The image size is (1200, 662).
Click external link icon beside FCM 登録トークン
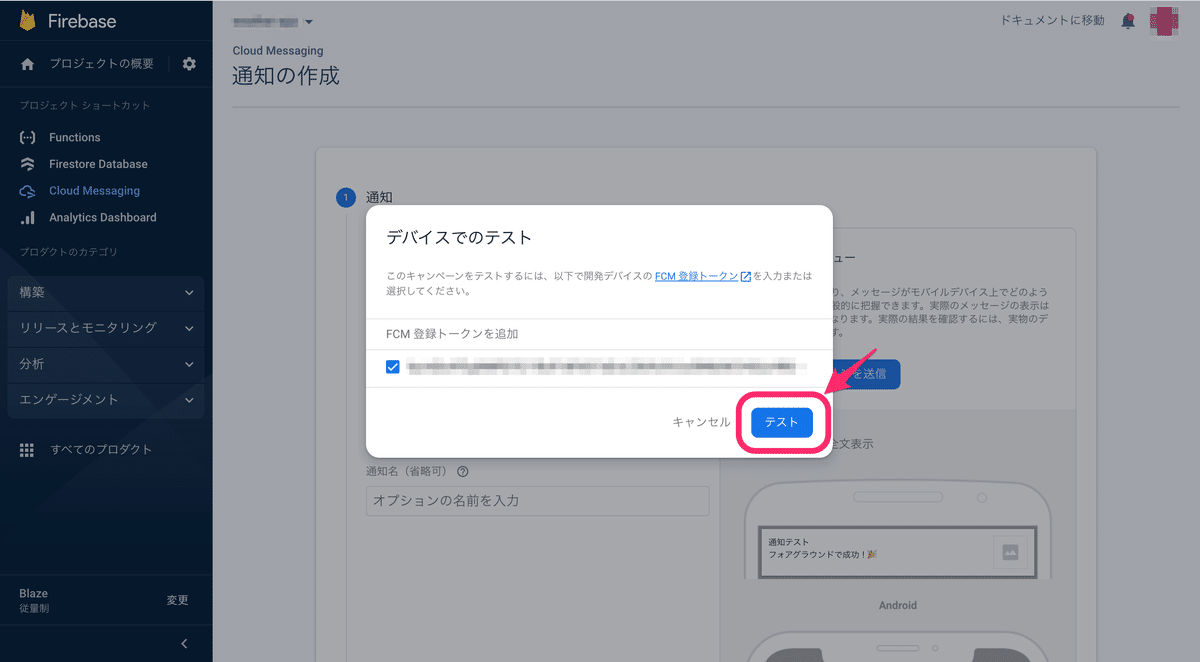point(746,277)
